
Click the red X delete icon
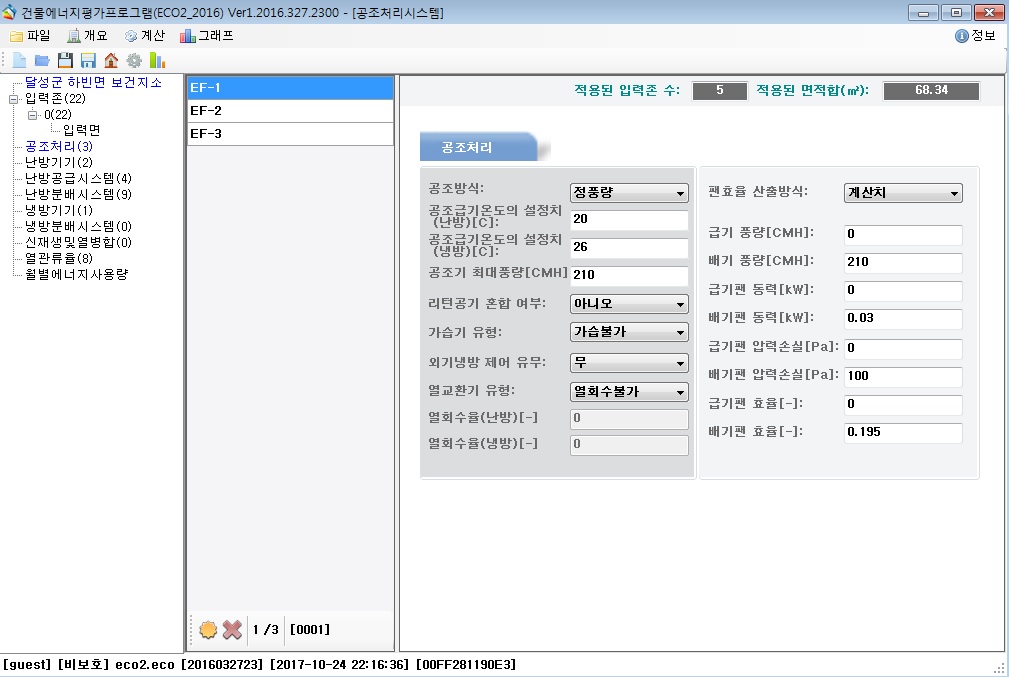(232, 630)
